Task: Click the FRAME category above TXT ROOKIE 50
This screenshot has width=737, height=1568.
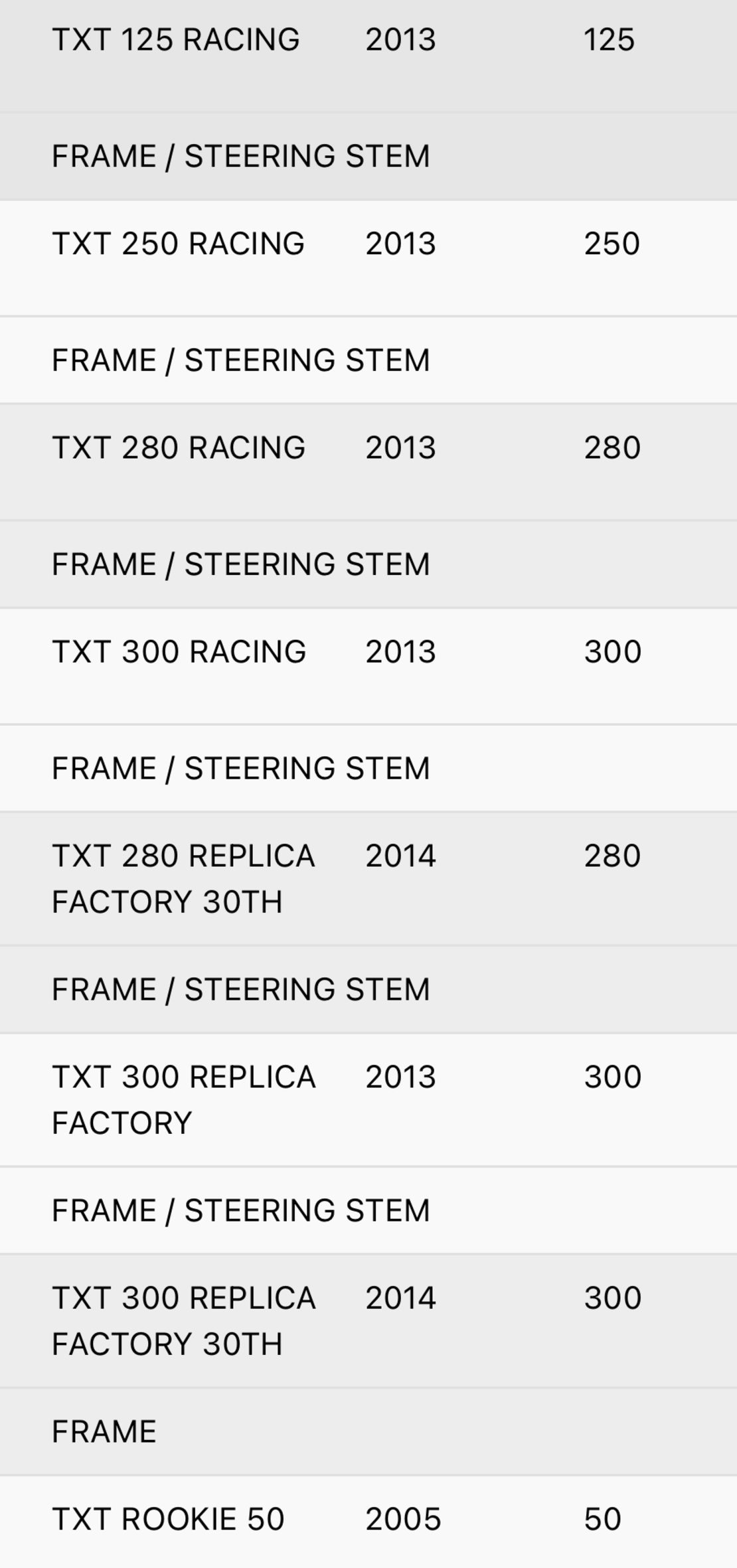Action: point(368,1431)
